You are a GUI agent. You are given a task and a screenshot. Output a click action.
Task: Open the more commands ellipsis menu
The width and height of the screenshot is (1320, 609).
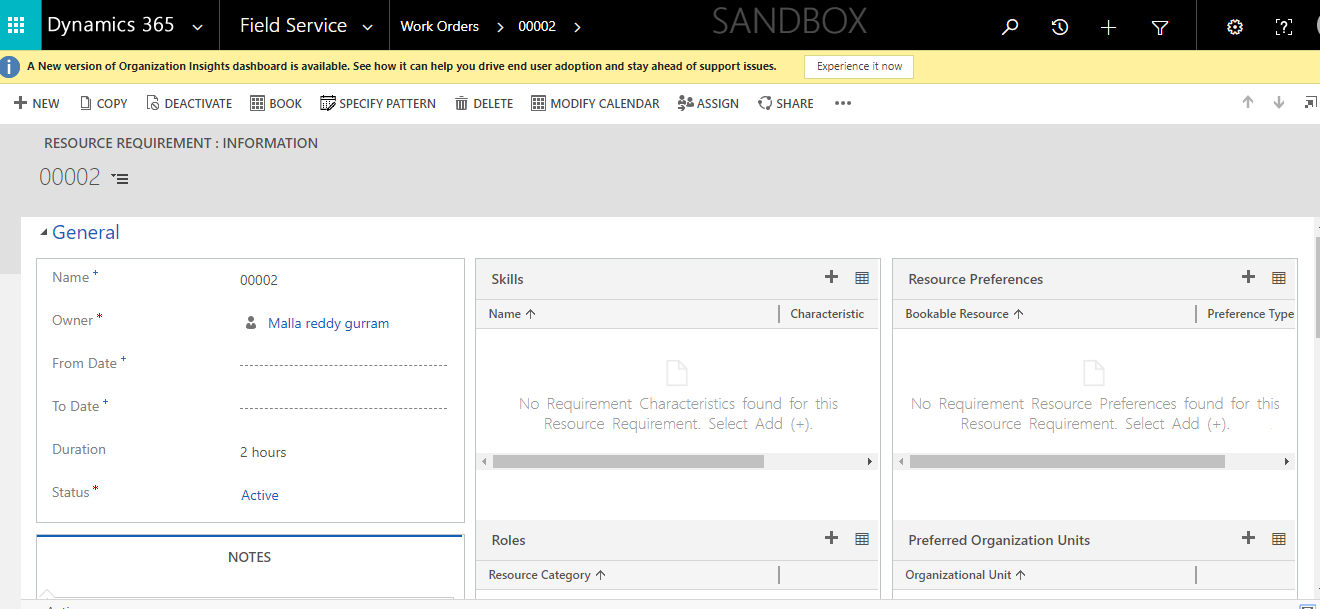click(843, 103)
